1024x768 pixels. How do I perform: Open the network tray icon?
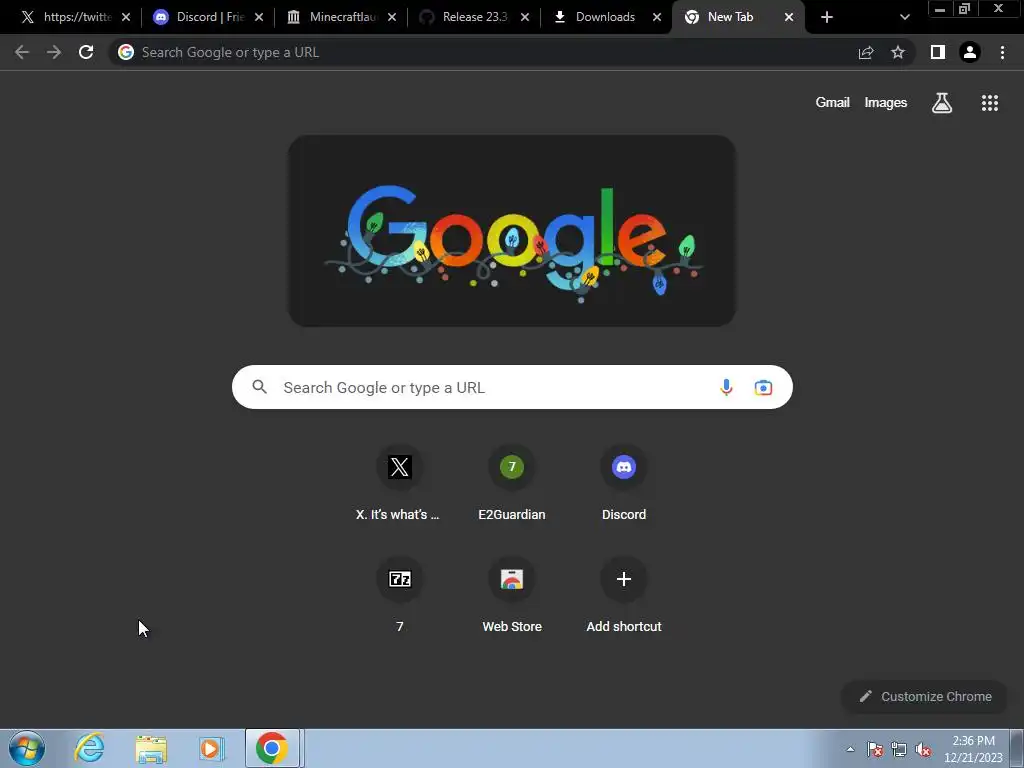tap(899, 749)
